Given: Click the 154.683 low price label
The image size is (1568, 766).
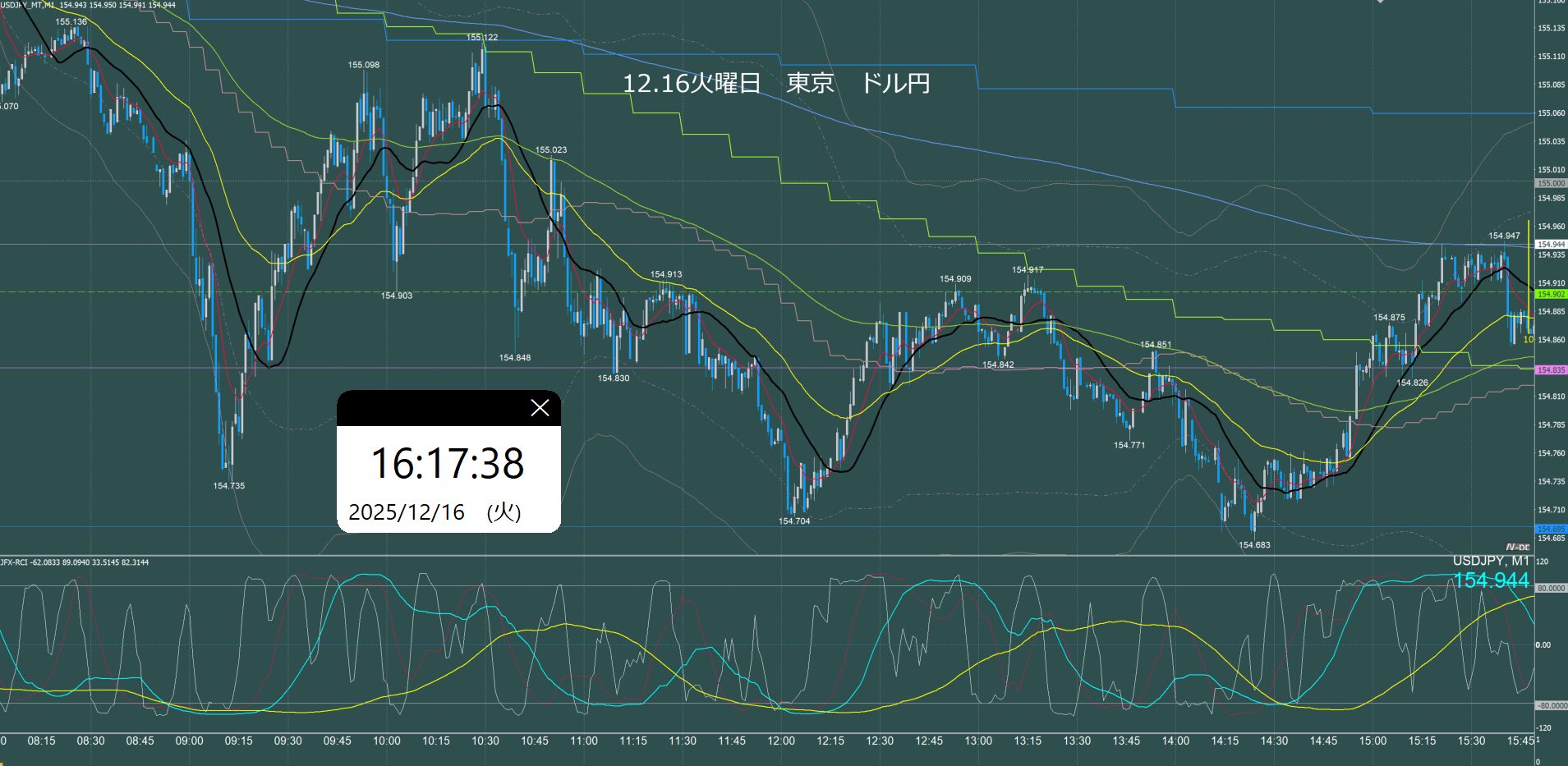Looking at the screenshot, I should click(1254, 545).
